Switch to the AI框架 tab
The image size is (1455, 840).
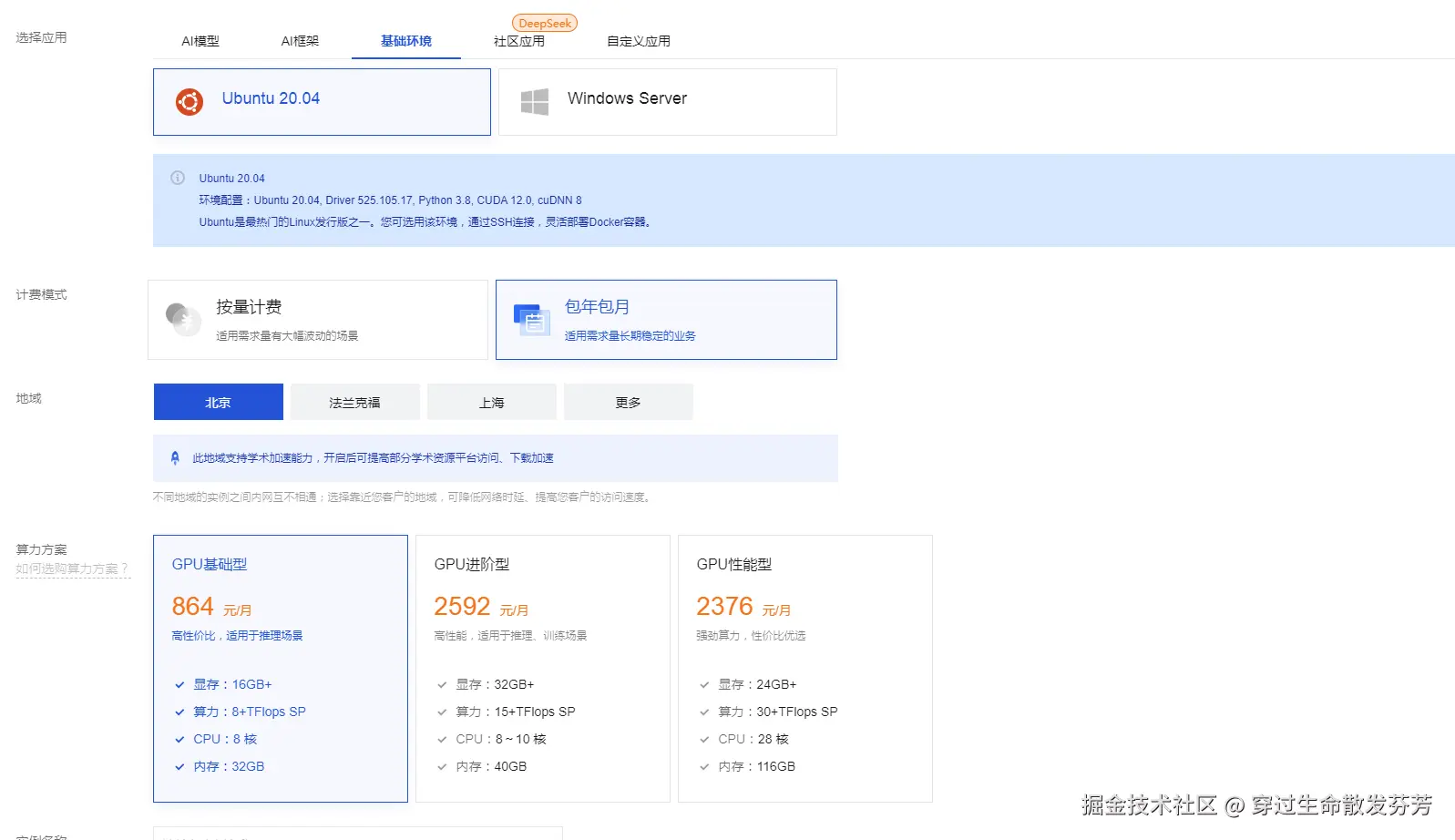pos(300,41)
